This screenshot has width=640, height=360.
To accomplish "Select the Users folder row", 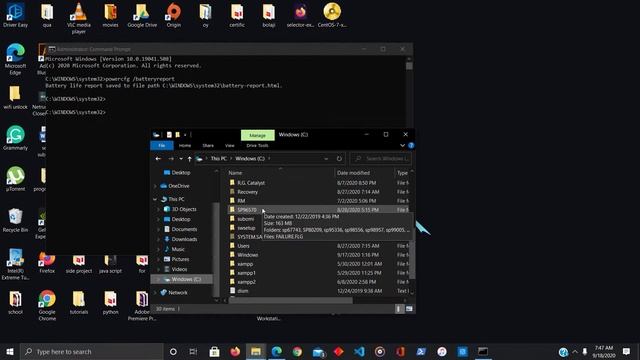I will tap(318, 246).
